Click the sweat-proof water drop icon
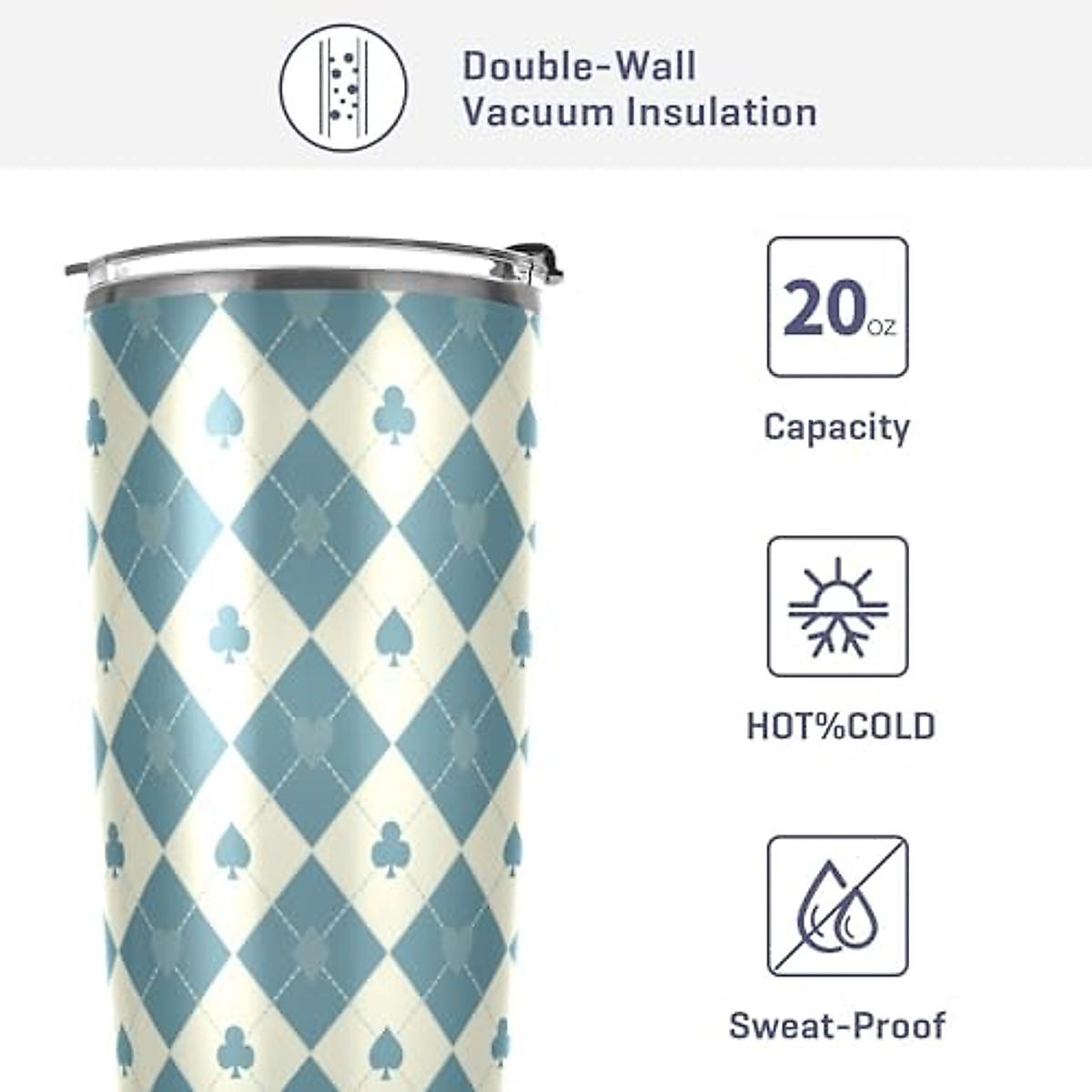 pyautogui.click(x=838, y=906)
